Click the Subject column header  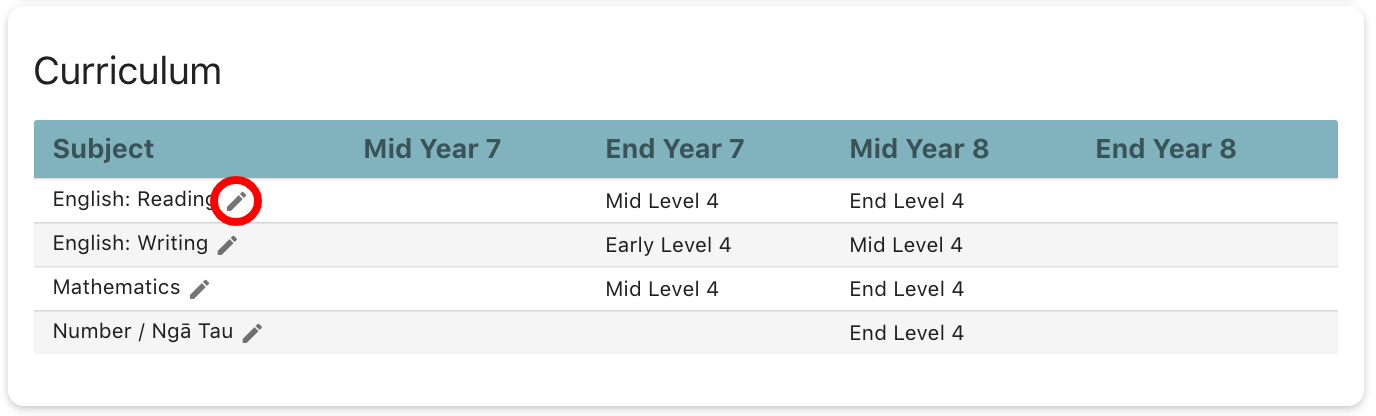tap(103, 149)
